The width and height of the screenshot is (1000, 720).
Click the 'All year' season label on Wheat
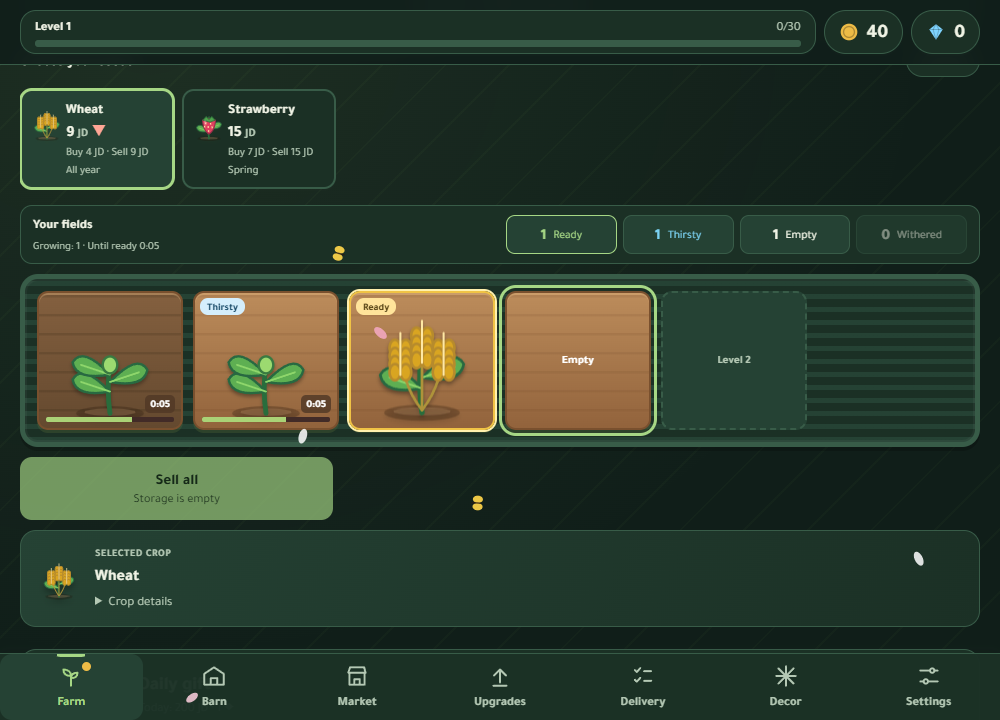click(83, 170)
